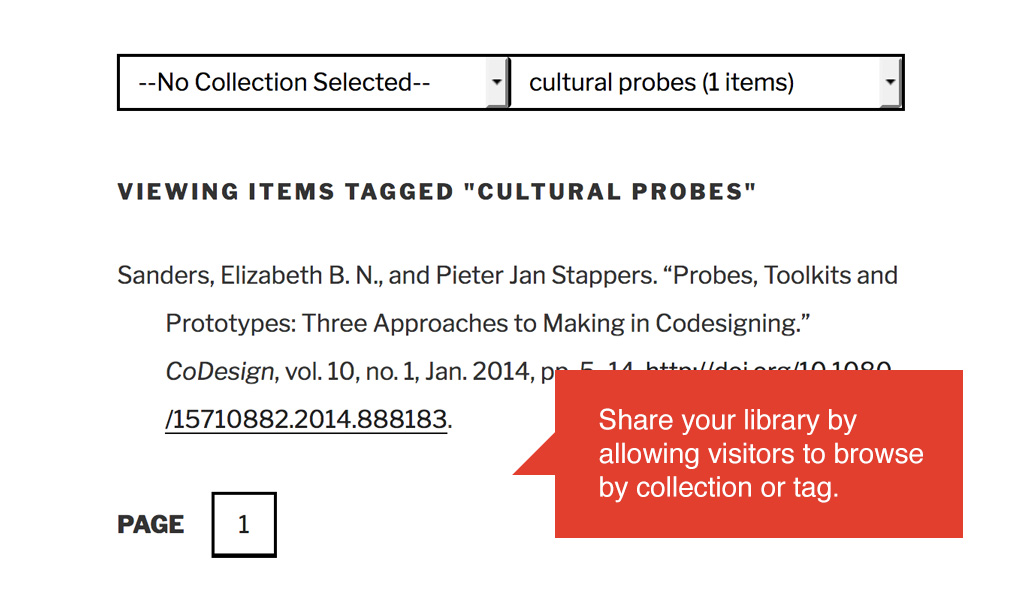The width and height of the screenshot is (1024, 600).
Task: Click 'vol. 10, no. 1' in the citation
Action: 345,370
